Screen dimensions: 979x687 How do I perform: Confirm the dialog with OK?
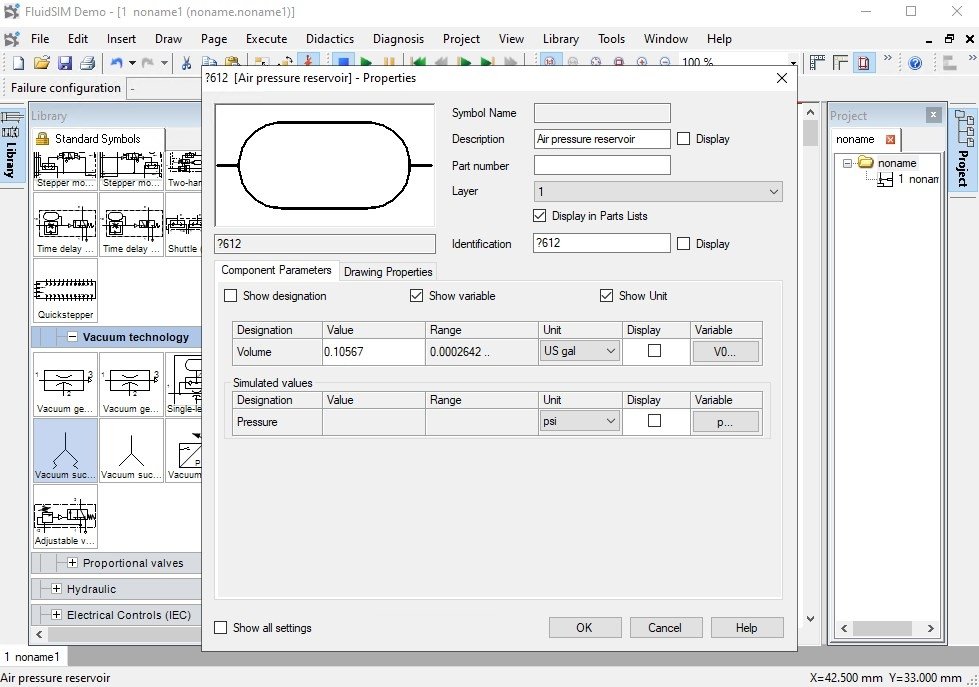pyautogui.click(x=585, y=628)
